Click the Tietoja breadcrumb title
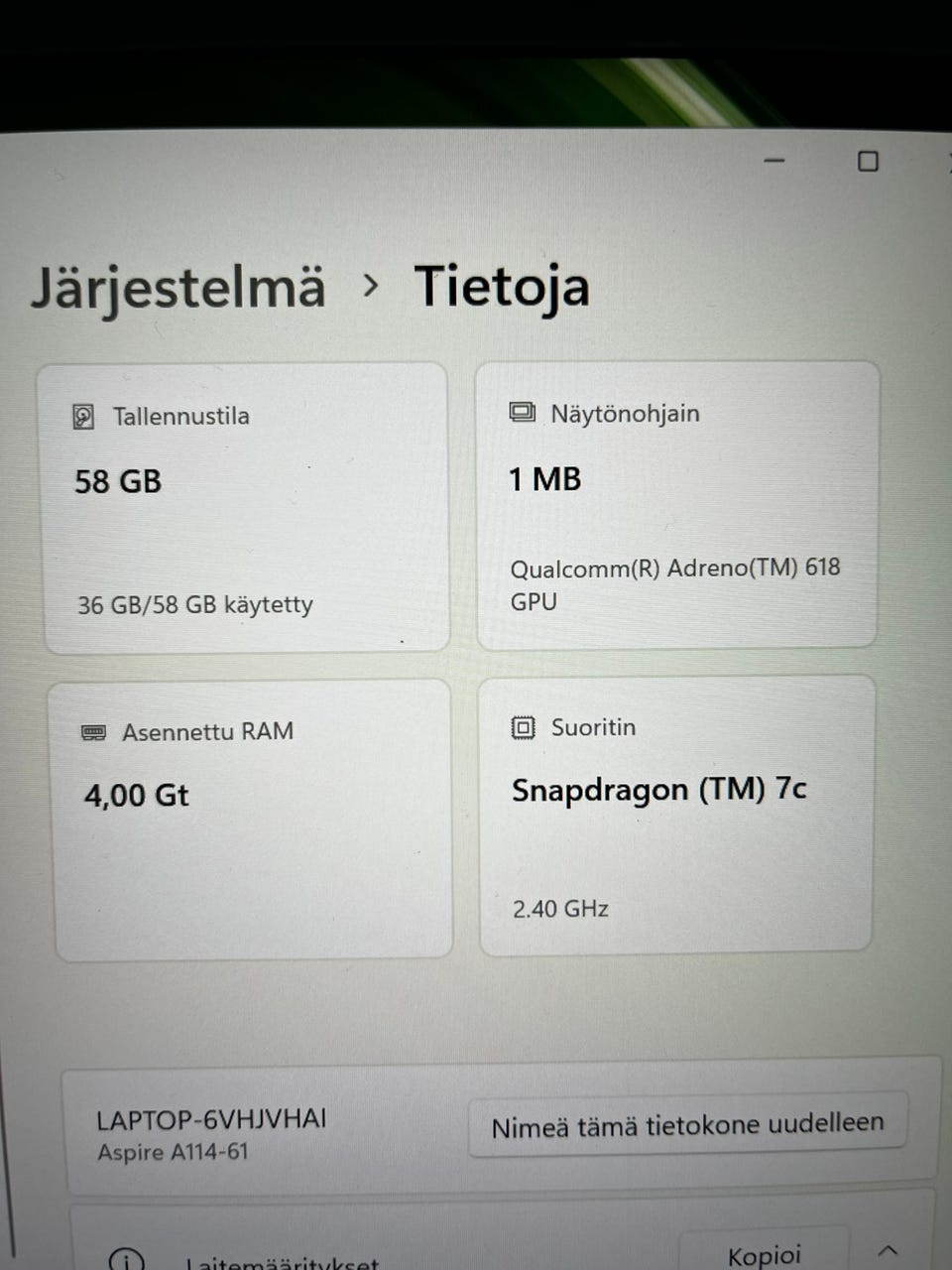 502,288
